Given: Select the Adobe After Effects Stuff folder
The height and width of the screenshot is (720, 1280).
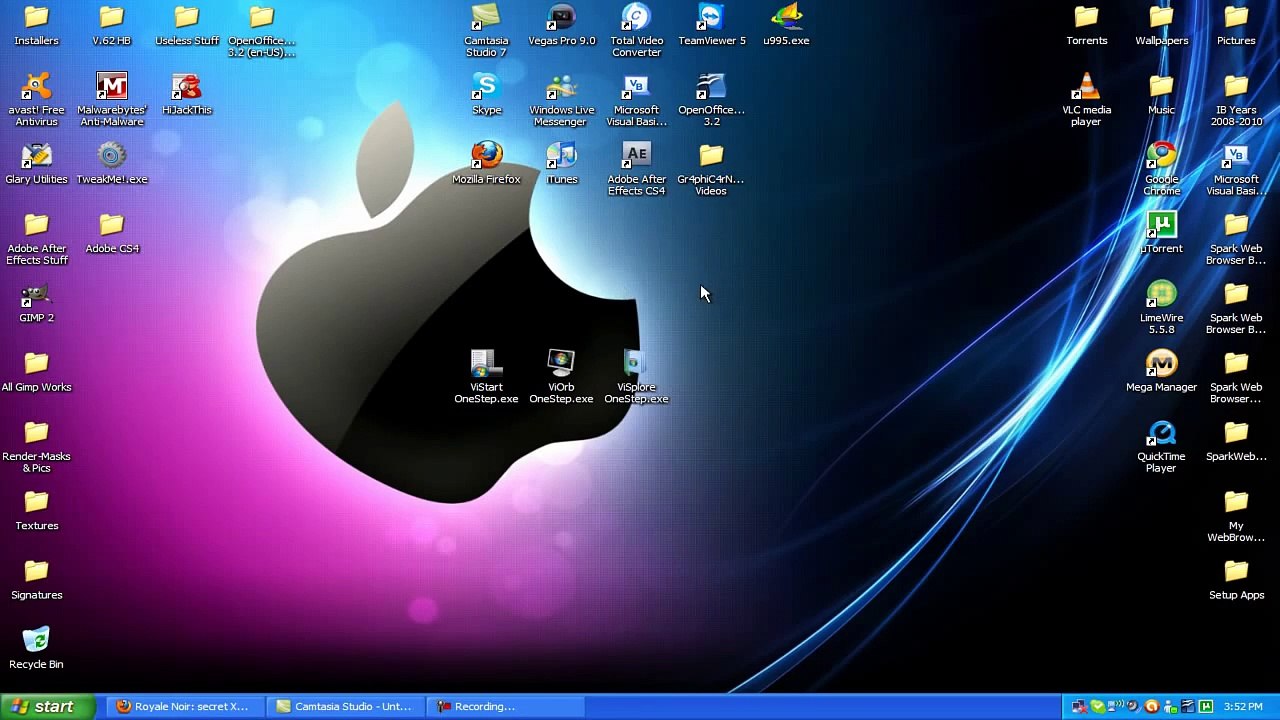Looking at the screenshot, I should tap(36, 238).
